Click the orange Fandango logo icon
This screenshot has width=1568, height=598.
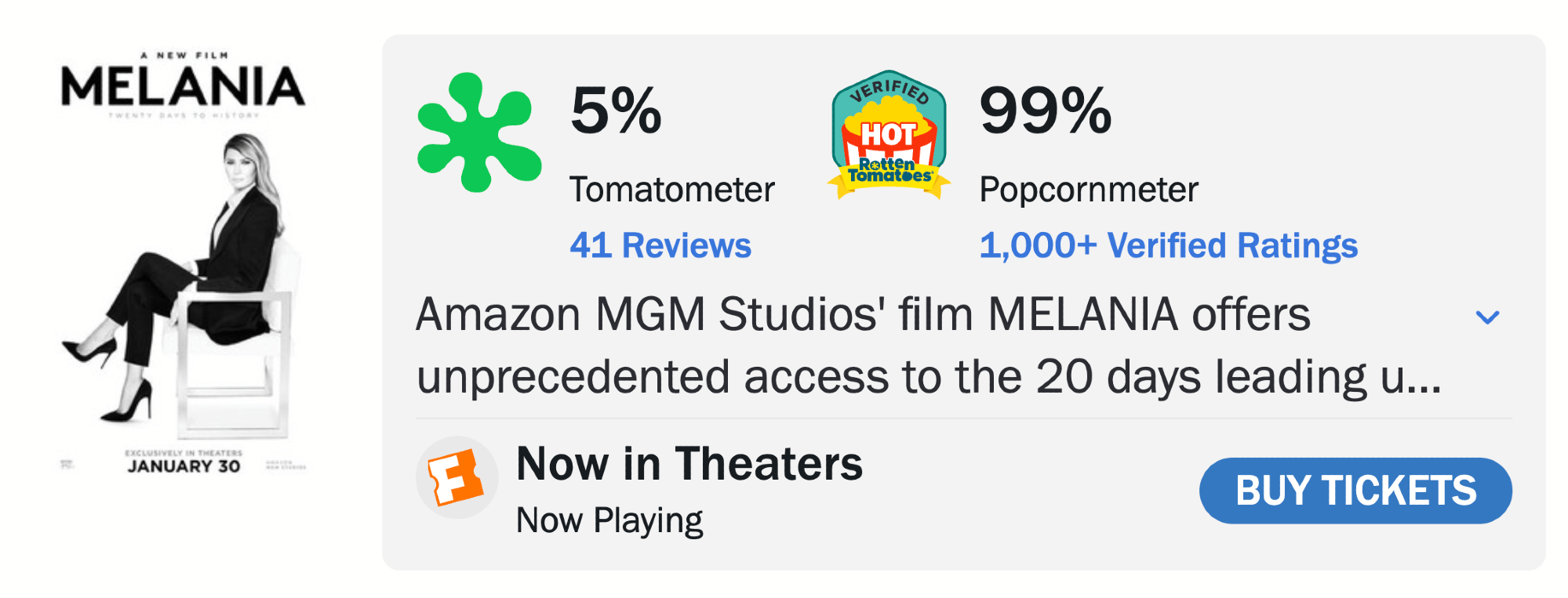click(x=457, y=477)
